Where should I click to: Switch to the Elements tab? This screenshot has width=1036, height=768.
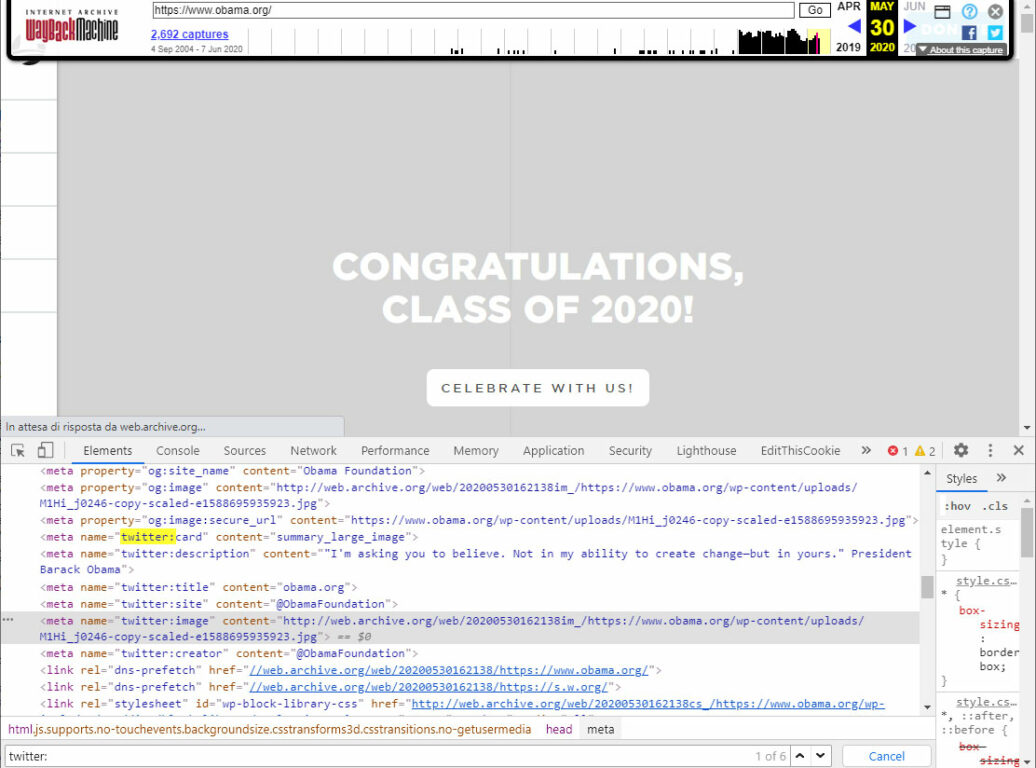(x=108, y=451)
